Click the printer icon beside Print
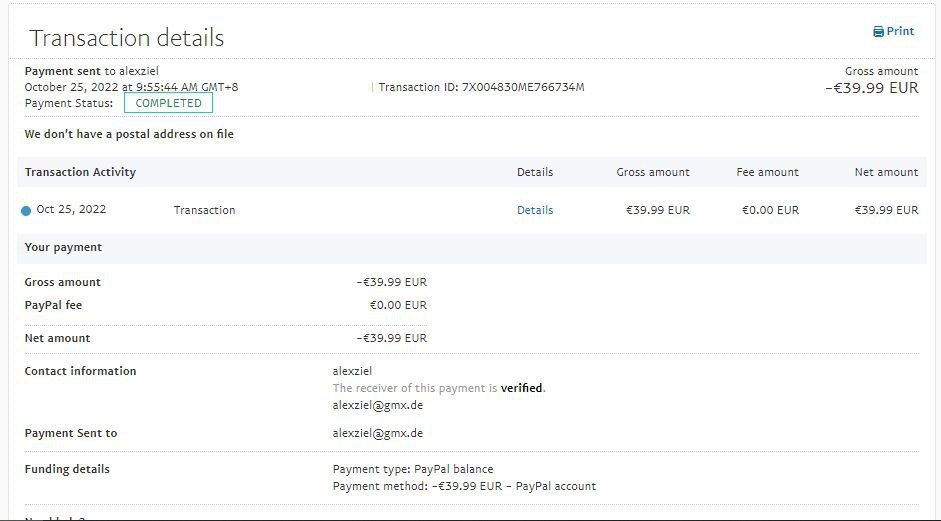Image resolution: width=941 pixels, height=521 pixels. click(x=878, y=32)
